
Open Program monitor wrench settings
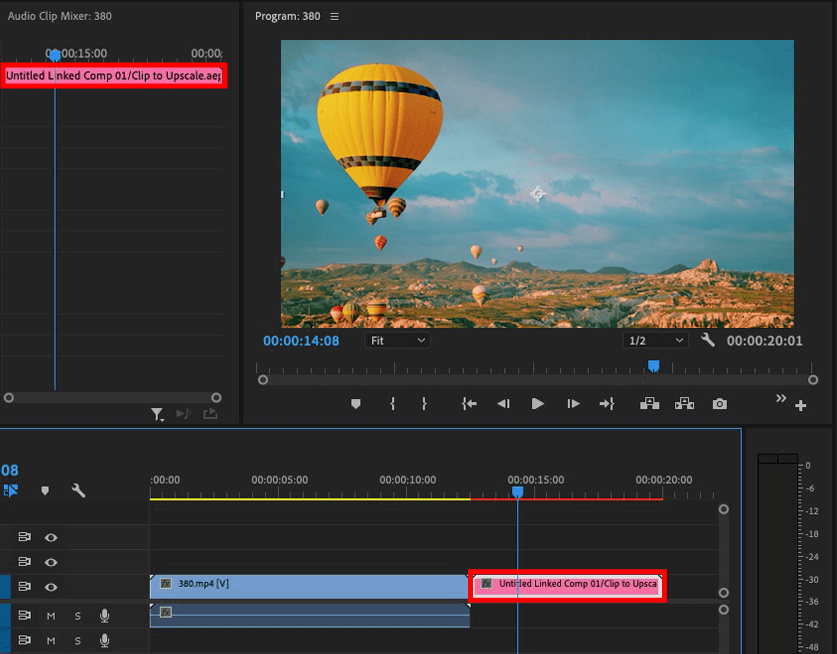[x=708, y=341]
